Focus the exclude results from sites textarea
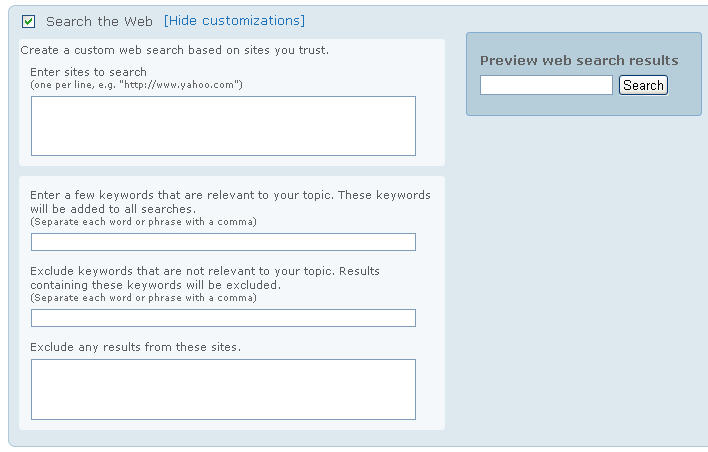The image size is (708, 452). coord(223,389)
